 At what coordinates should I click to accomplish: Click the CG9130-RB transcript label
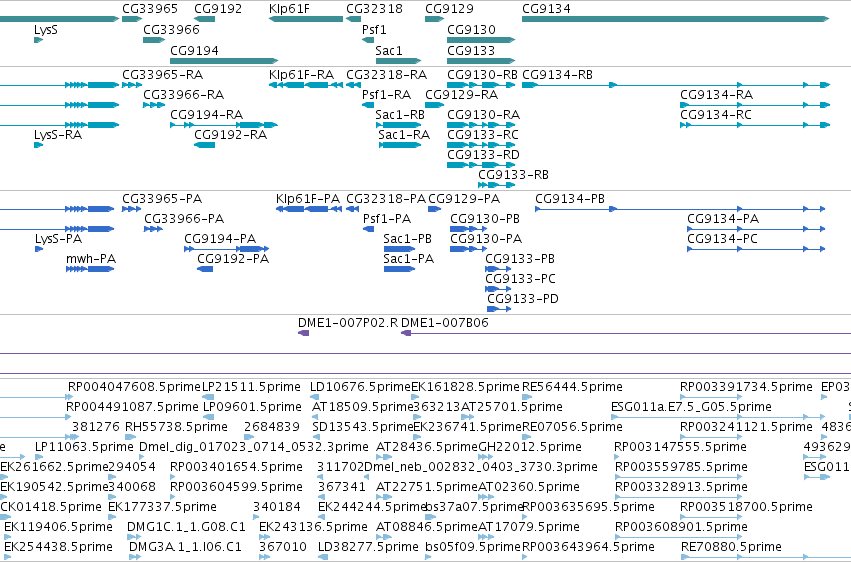482,75
